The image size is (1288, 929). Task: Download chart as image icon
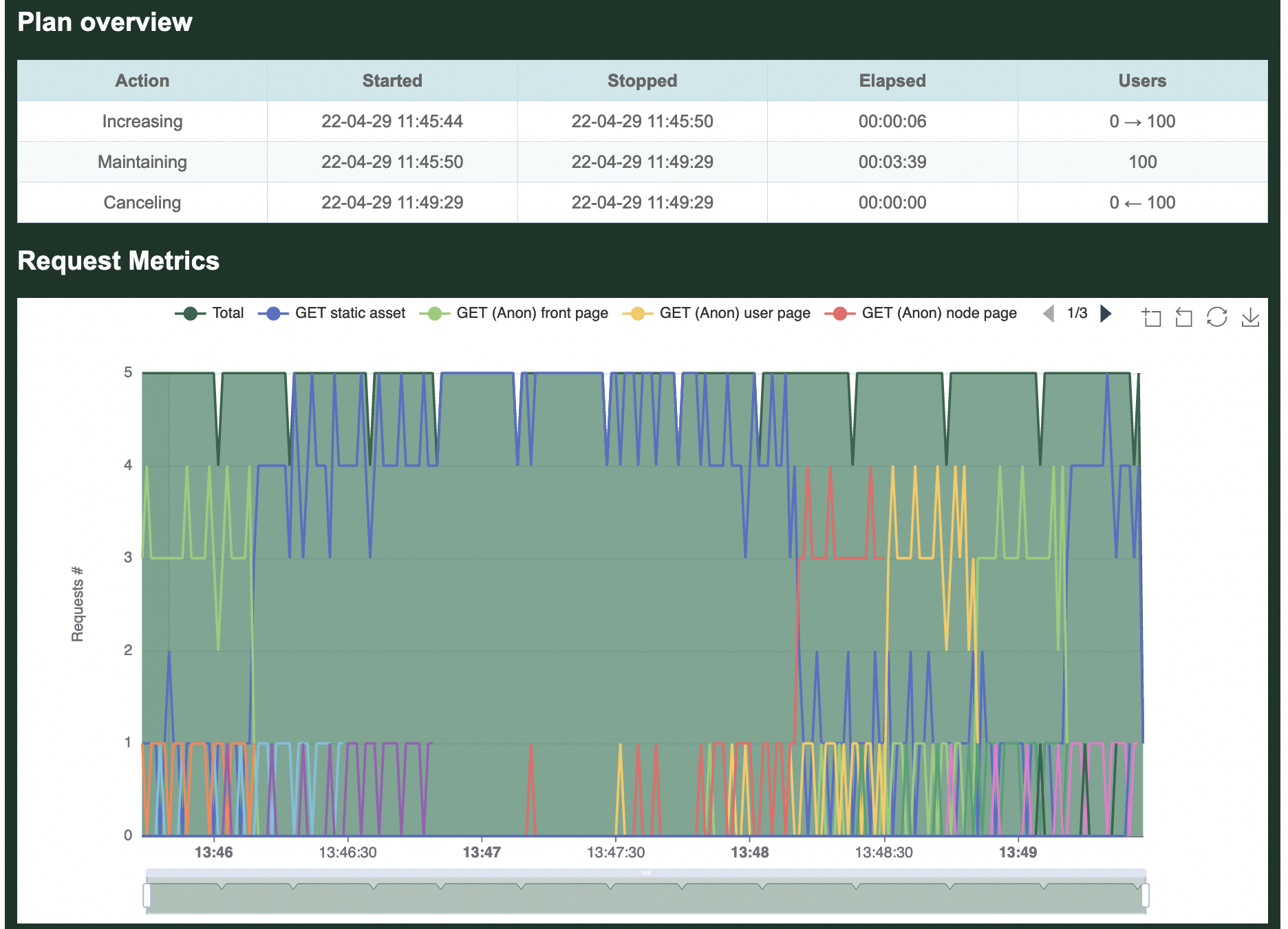[x=1250, y=317]
